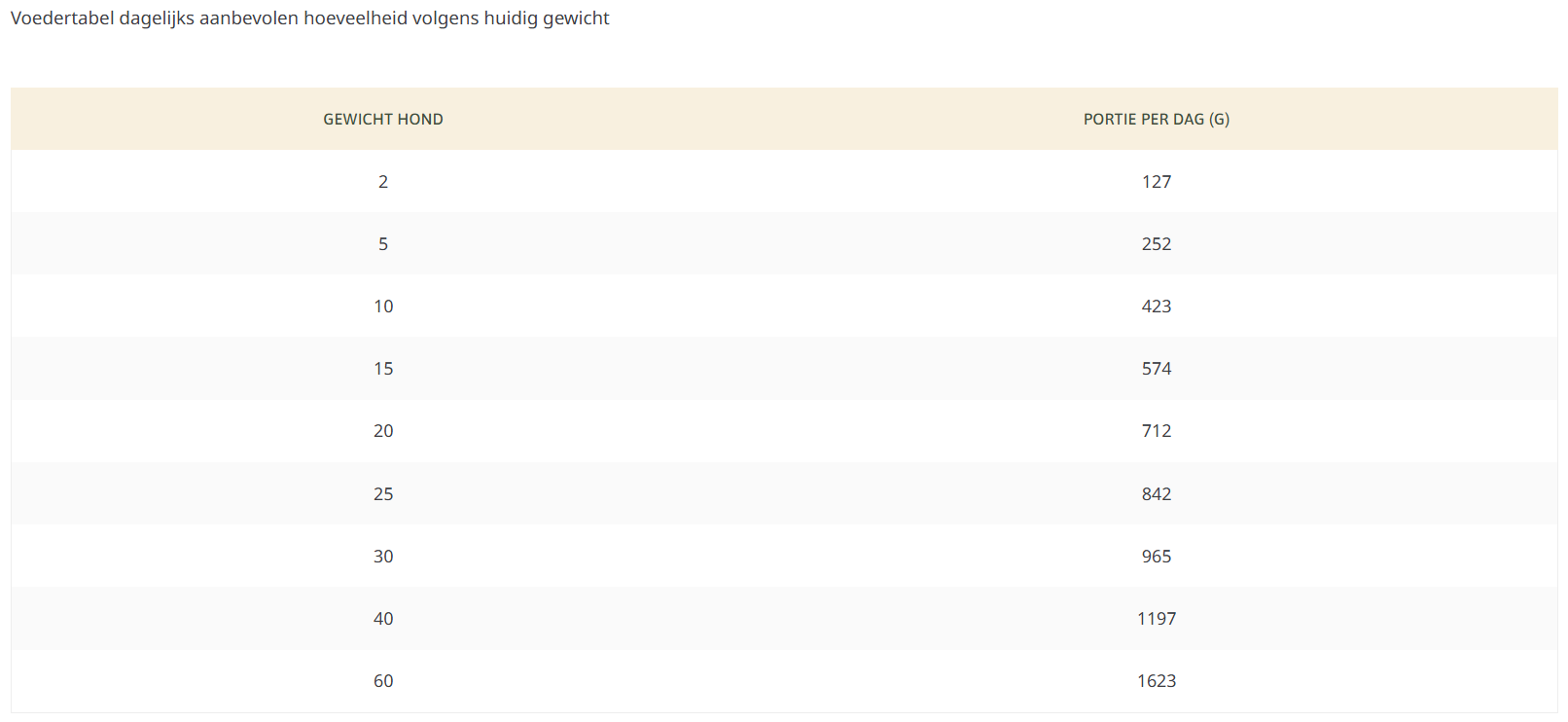Image resolution: width=1568 pixels, height=722 pixels.
Task: Click the 842 portion value
Action: point(1156,494)
